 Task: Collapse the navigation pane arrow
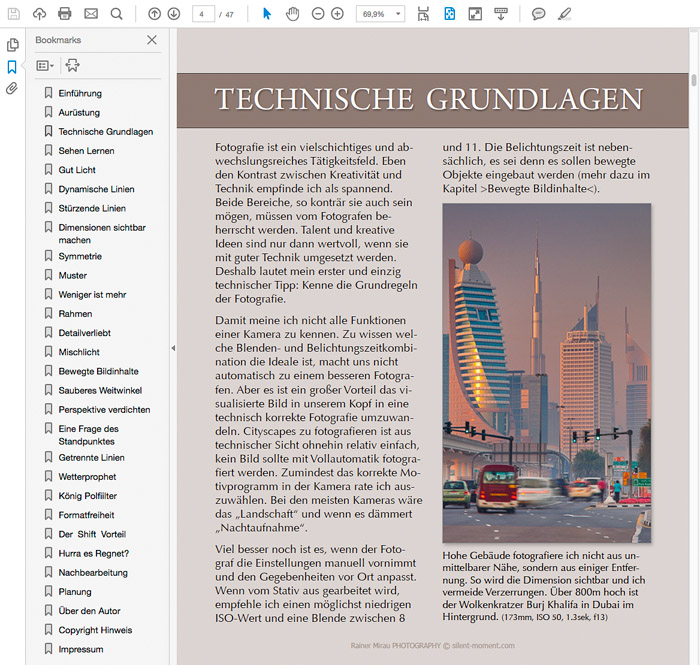173,348
